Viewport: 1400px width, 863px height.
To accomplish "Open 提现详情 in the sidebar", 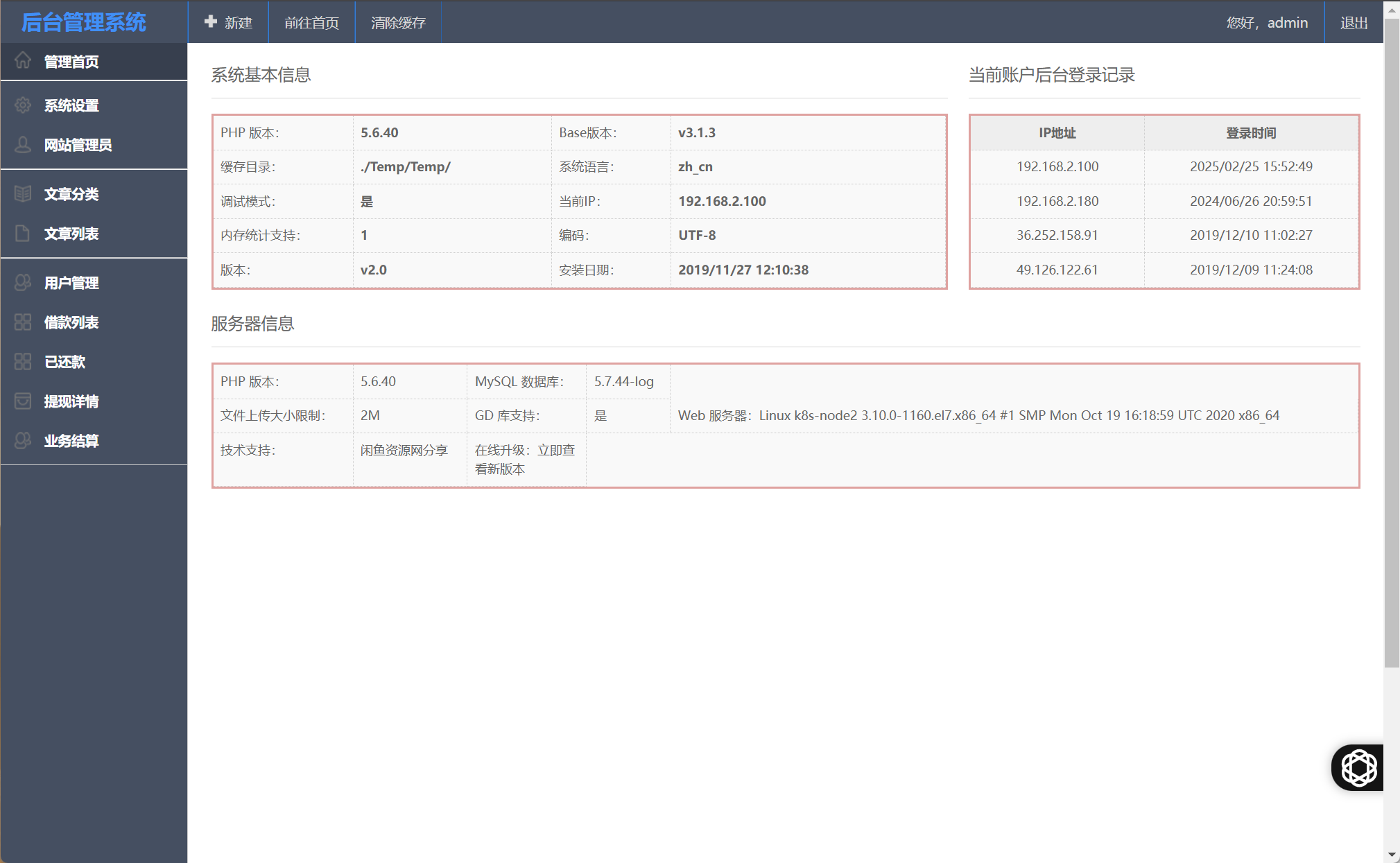I will pos(94,401).
